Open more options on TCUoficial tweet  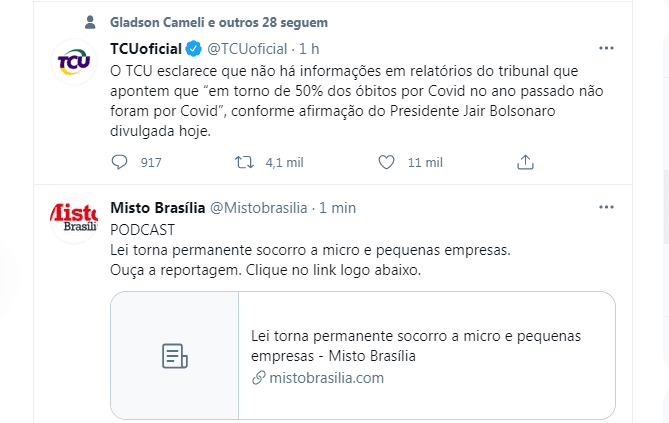pyautogui.click(x=606, y=48)
